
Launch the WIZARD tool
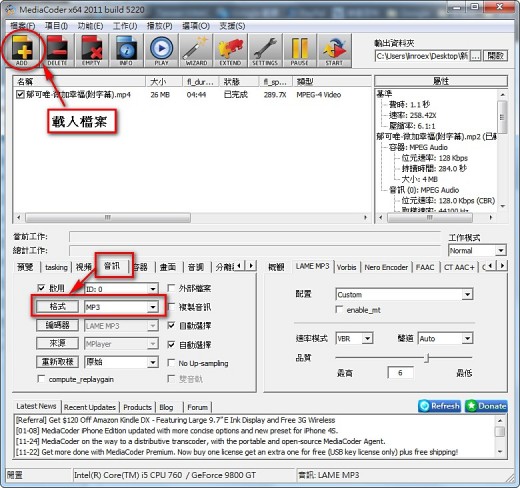(196, 50)
